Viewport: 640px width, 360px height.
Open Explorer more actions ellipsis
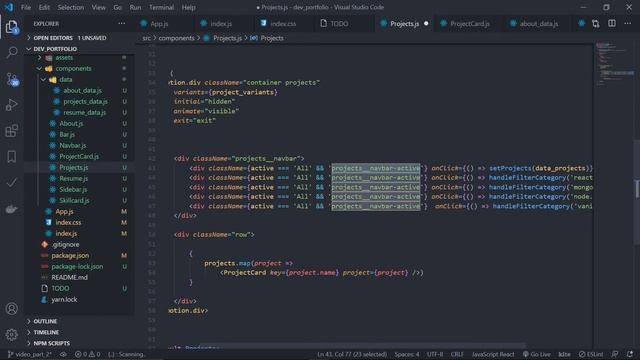[x=122, y=24]
